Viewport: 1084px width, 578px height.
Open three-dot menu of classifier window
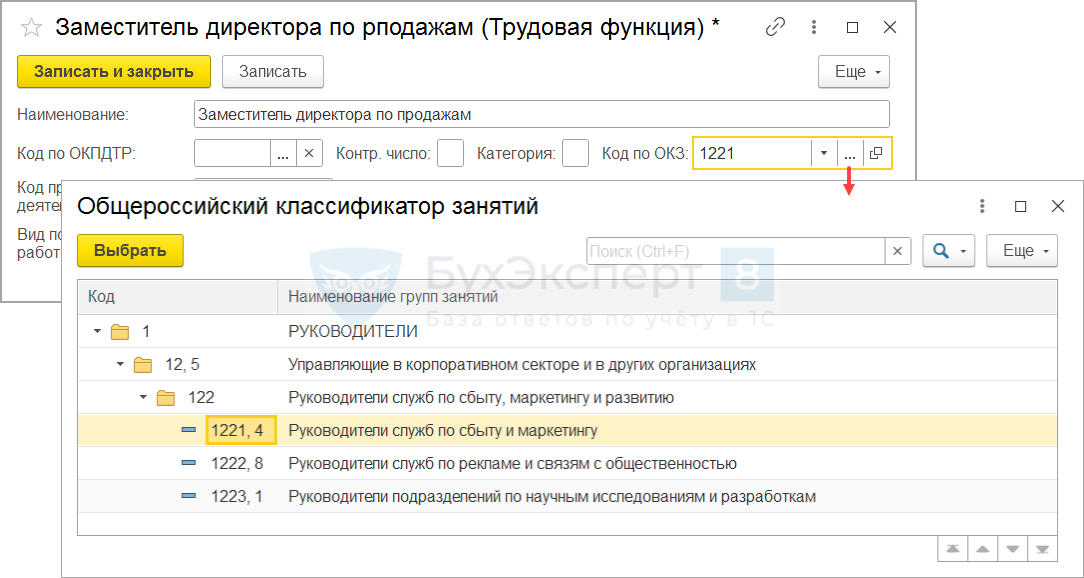tap(982, 206)
